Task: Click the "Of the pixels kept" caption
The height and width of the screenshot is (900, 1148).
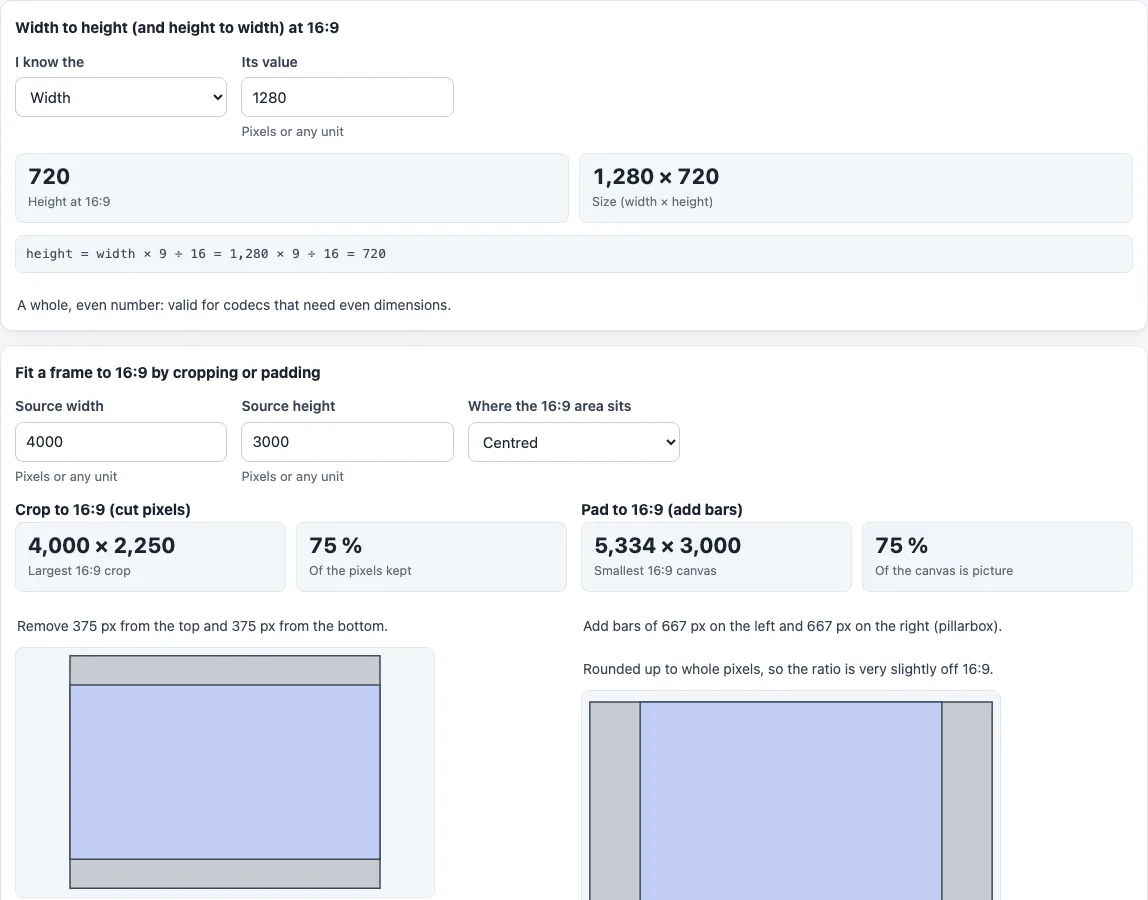Action: coord(360,570)
